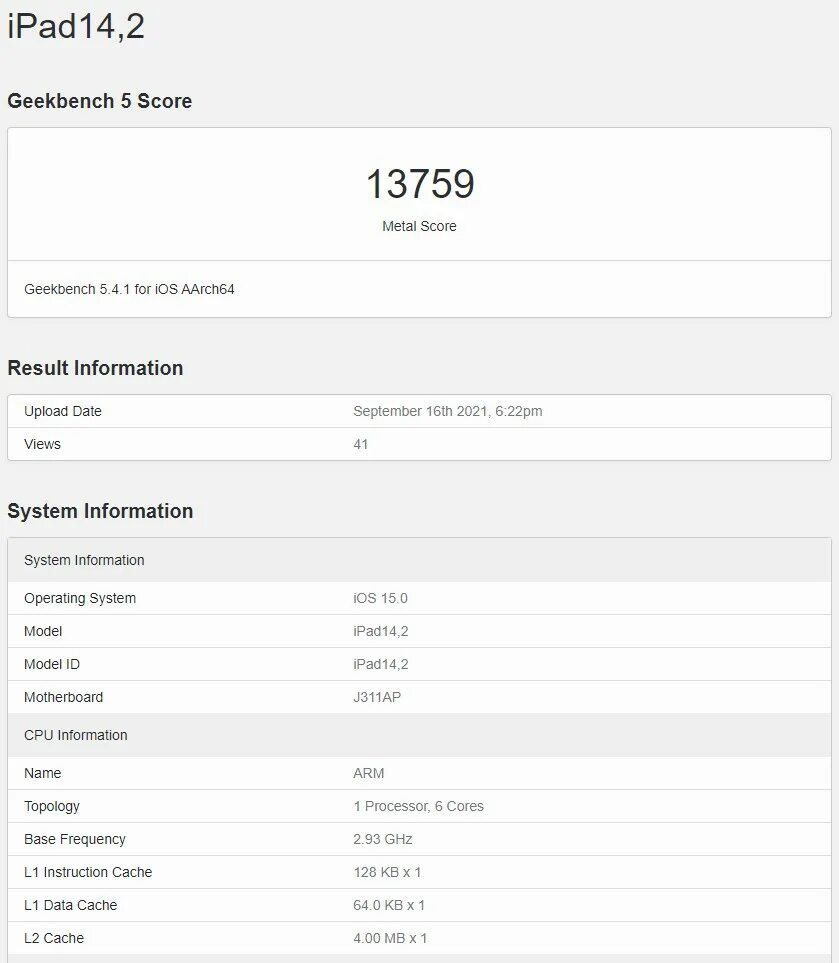Viewport: 839px width, 963px height.
Task: Click the L2 Cache label
Action: tap(54, 938)
